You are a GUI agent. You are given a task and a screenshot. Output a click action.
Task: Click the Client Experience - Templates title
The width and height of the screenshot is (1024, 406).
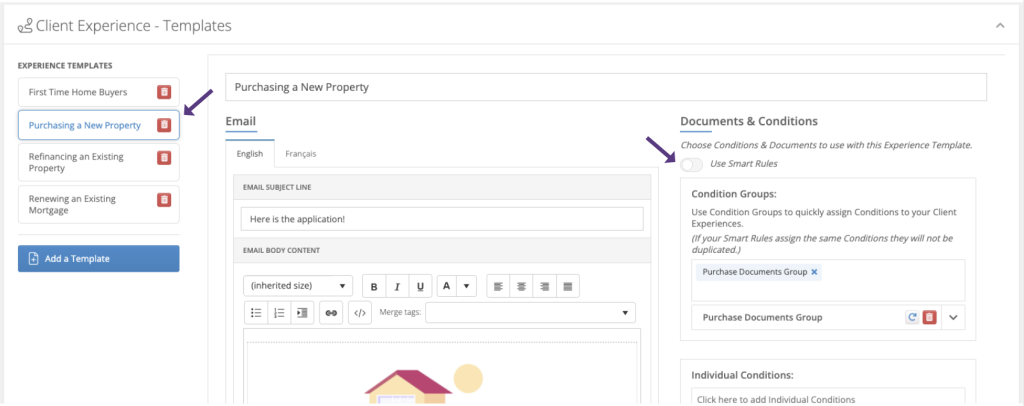(133, 26)
